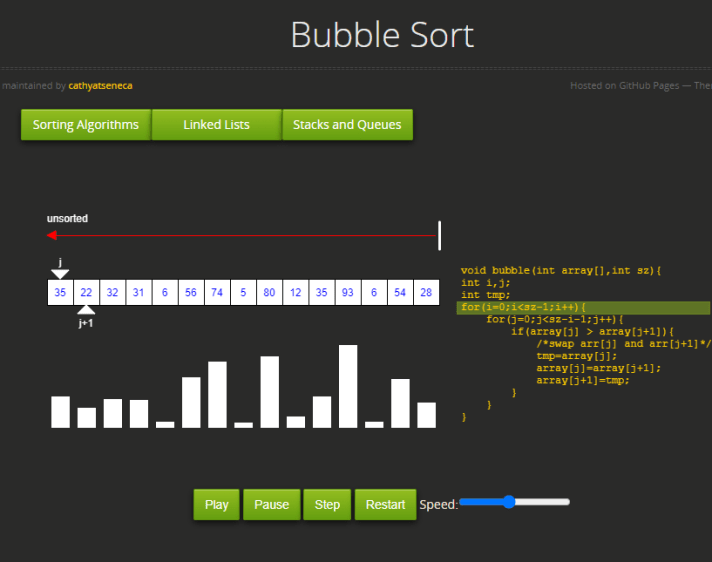Image resolution: width=712 pixels, height=562 pixels.
Task: Step through the algorithm once
Action: [327, 504]
